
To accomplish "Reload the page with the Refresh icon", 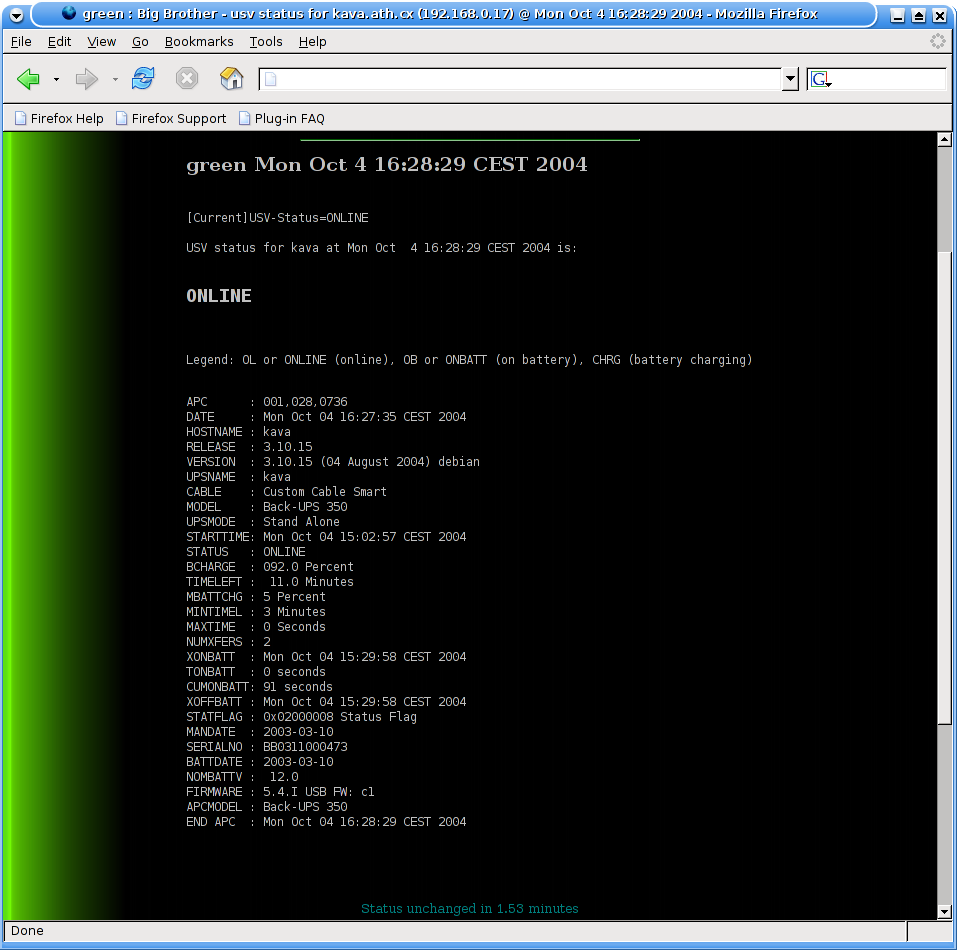I will [x=143, y=79].
